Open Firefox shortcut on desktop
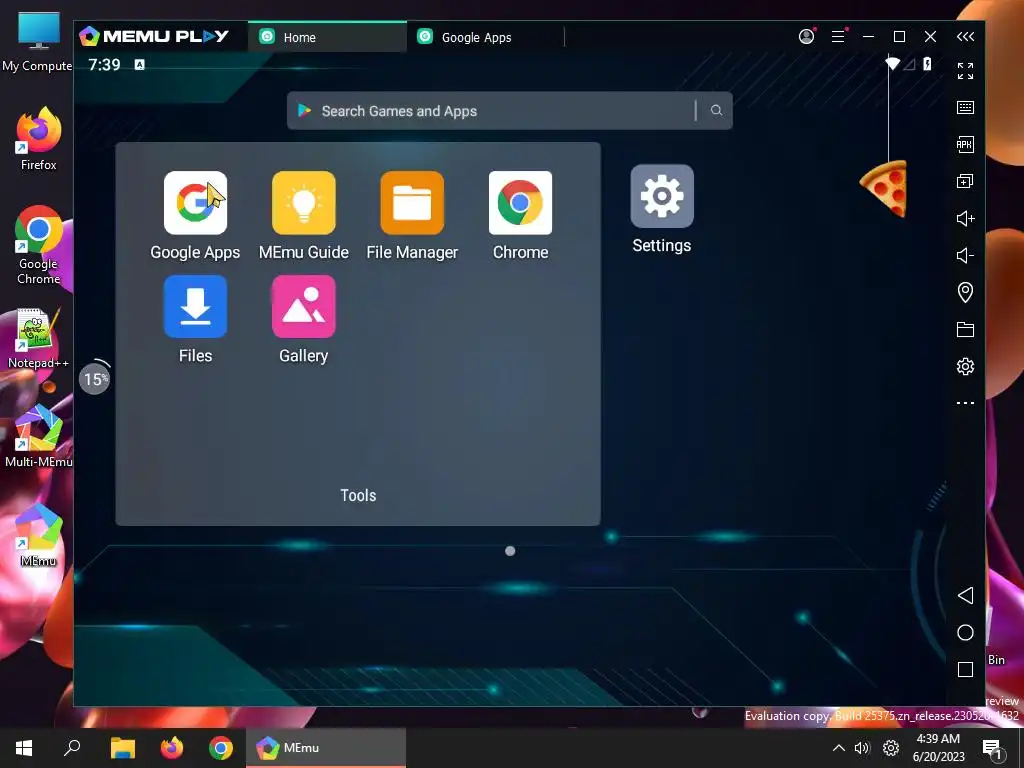1024x768 pixels. (39, 139)
